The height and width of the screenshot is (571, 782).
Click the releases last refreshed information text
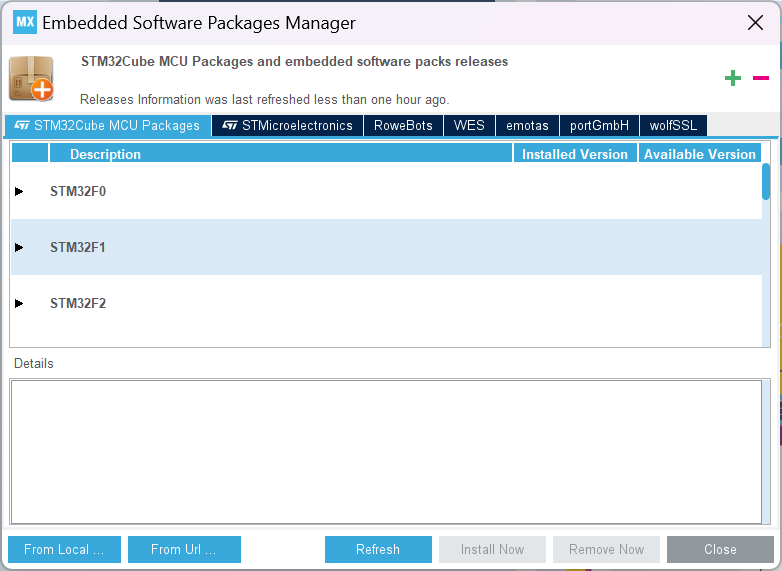(264, 100)
